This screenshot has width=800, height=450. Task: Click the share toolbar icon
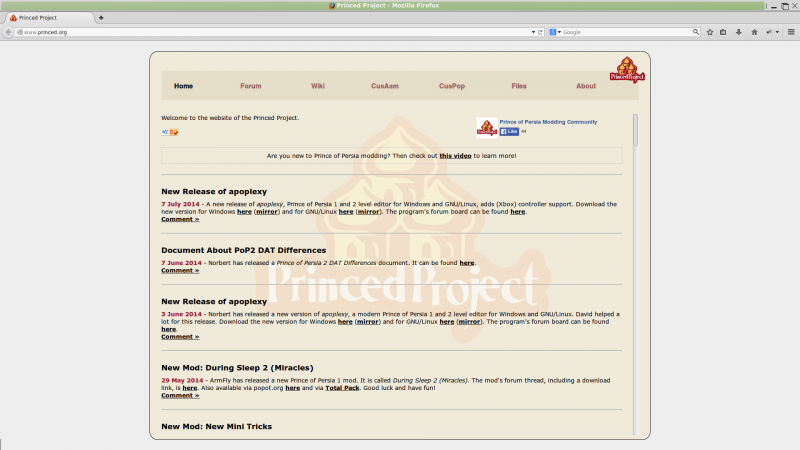tap(769, 32)
